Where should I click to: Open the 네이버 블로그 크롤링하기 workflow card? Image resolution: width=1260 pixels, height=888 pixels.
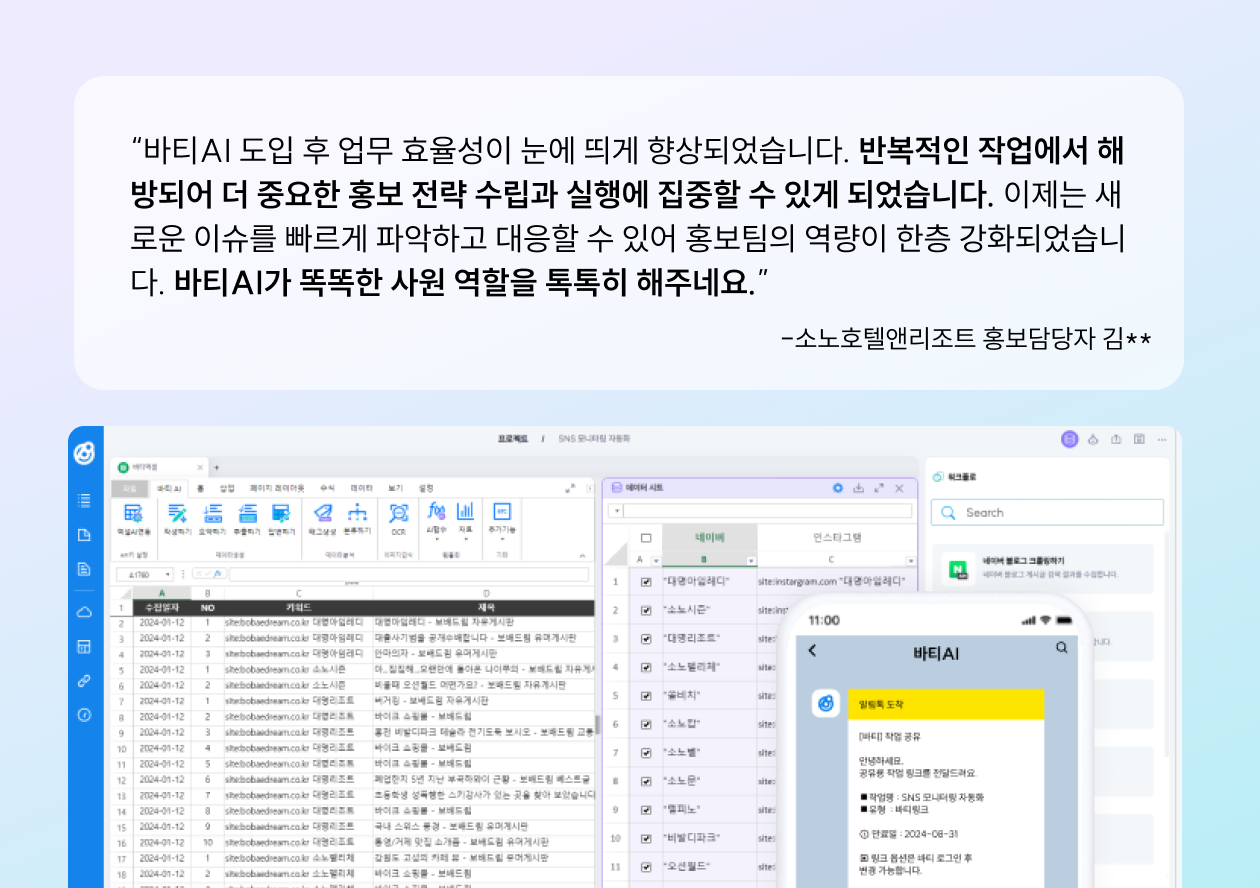pos(1043,570)
